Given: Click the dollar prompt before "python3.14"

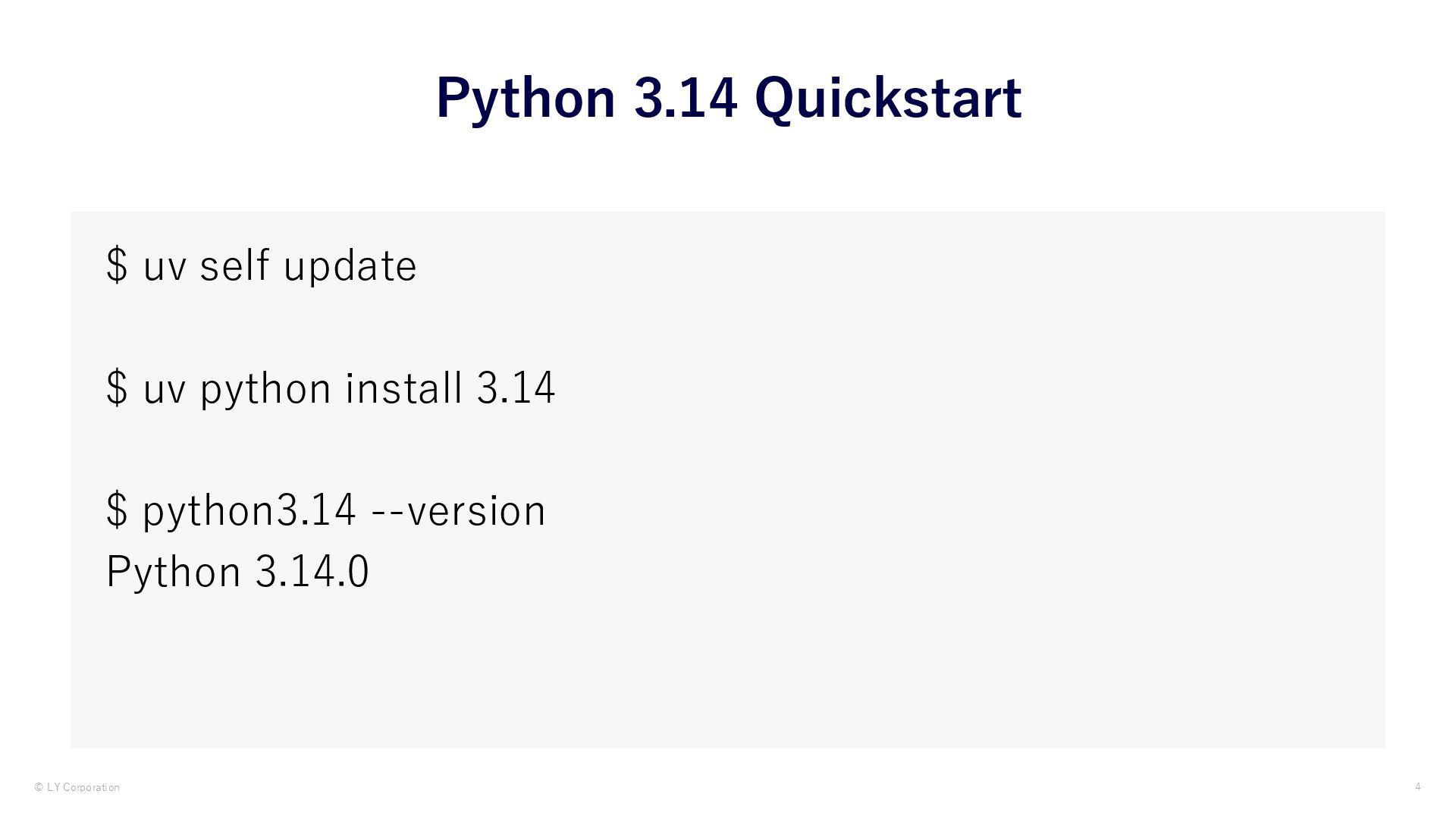Looking at the screenshot, I should (x=117, y=510).
